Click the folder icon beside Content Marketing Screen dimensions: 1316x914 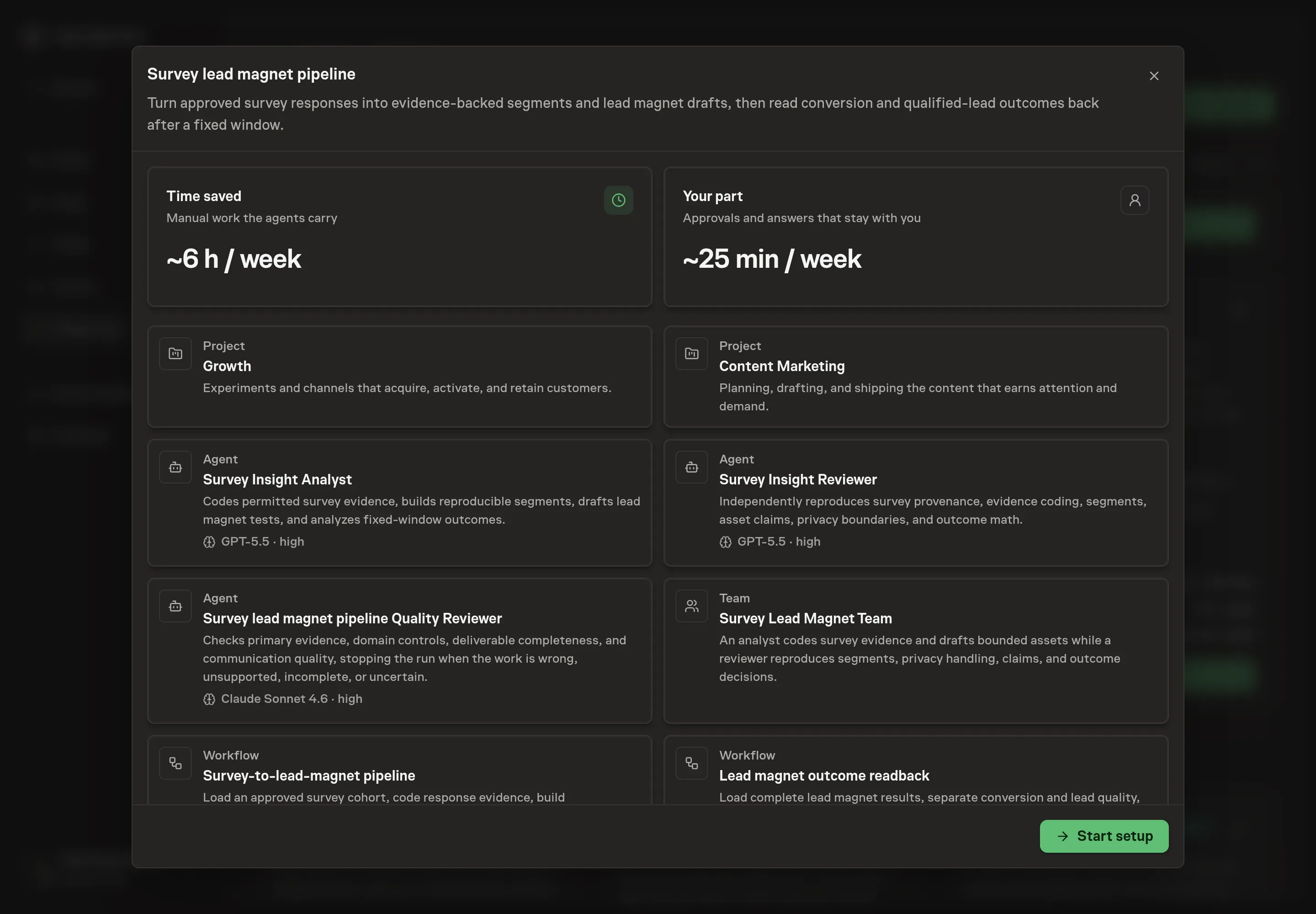point(692,353)
